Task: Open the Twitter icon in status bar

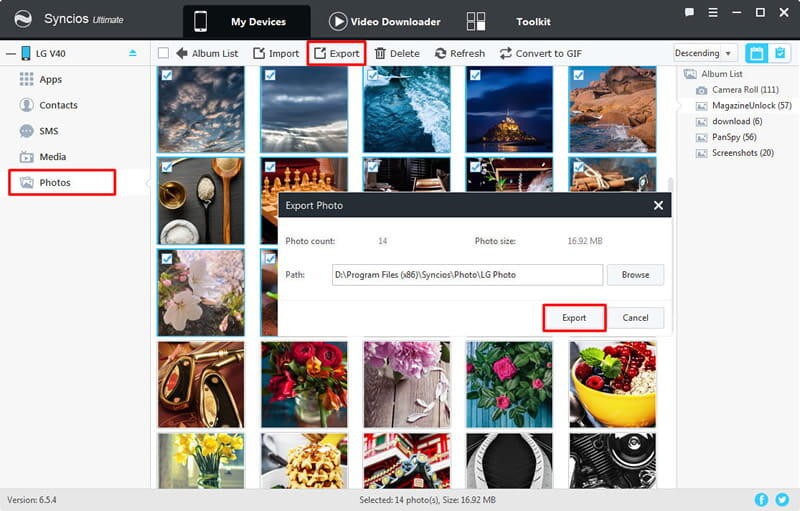Action: [782, 500]
